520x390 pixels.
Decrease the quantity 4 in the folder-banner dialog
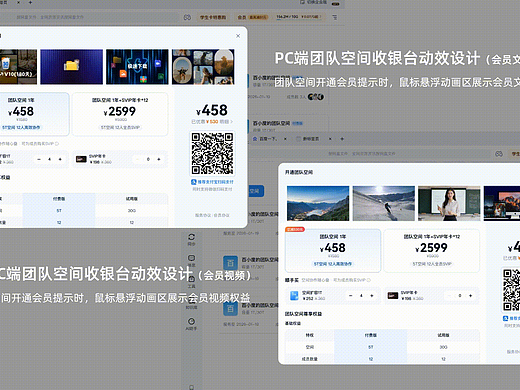pos(39,159)
